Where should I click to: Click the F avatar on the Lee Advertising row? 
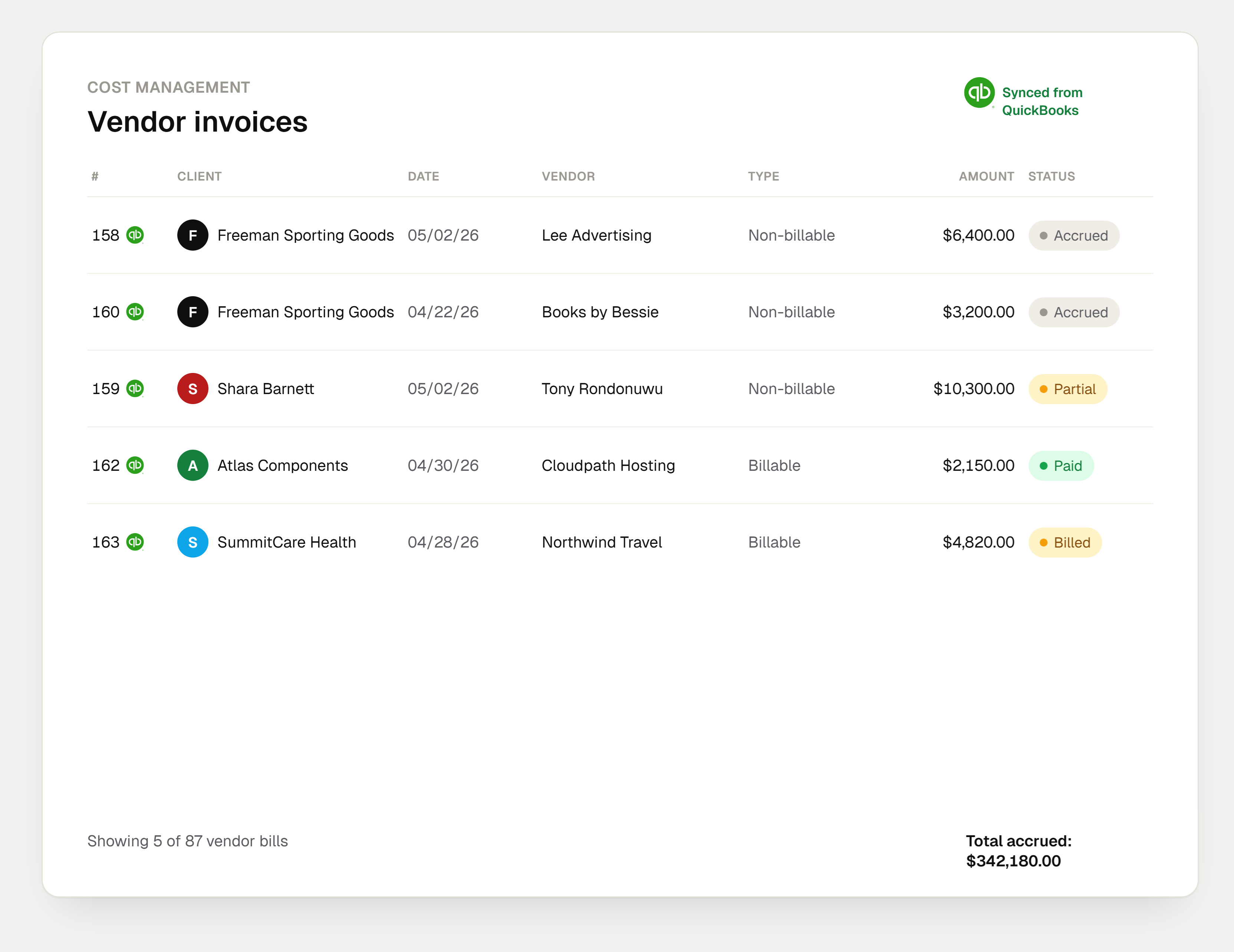pyautogui.click(x=192, y=235)
